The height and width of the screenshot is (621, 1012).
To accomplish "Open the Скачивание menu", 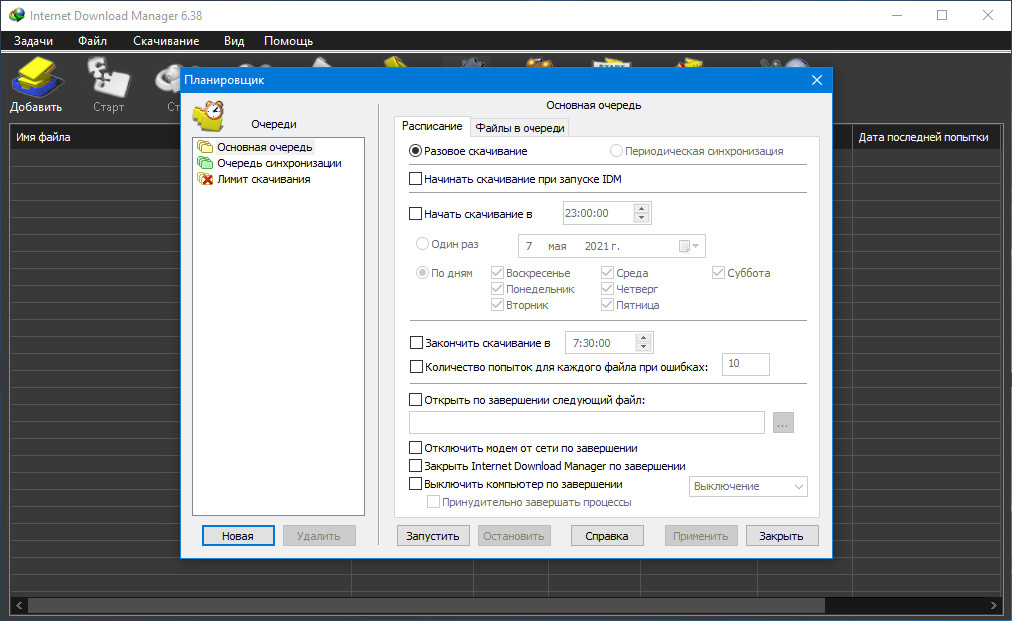I will [166, 41].
